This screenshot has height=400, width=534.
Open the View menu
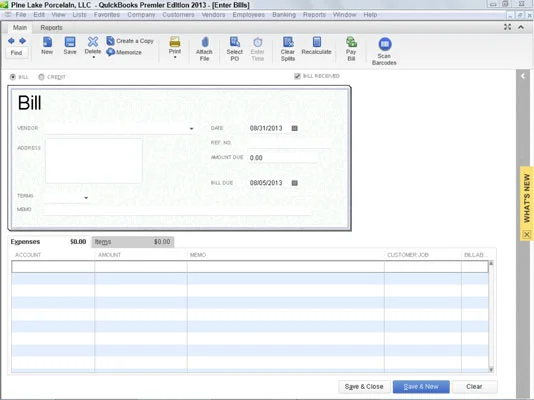[x=59, y=15]
